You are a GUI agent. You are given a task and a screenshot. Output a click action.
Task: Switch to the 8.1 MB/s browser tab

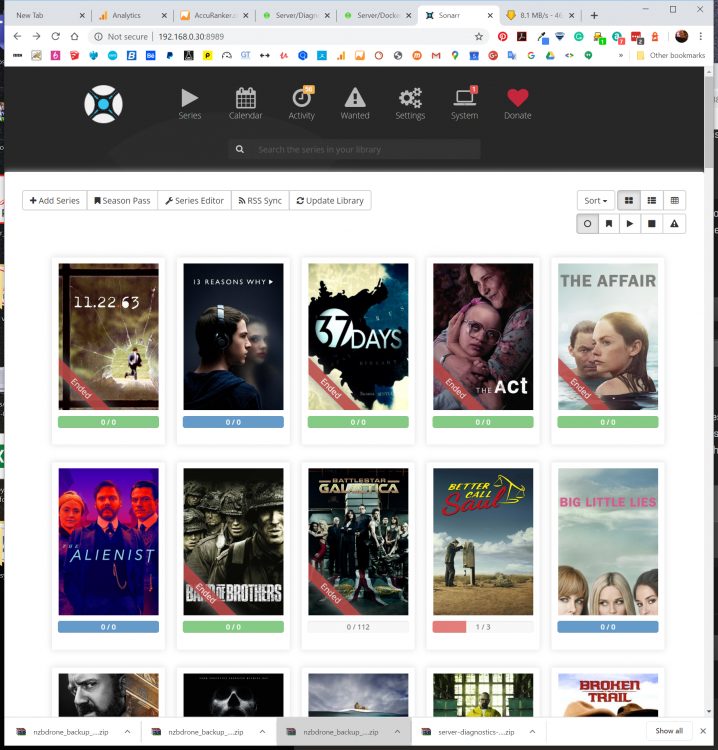tap(541, 15)
